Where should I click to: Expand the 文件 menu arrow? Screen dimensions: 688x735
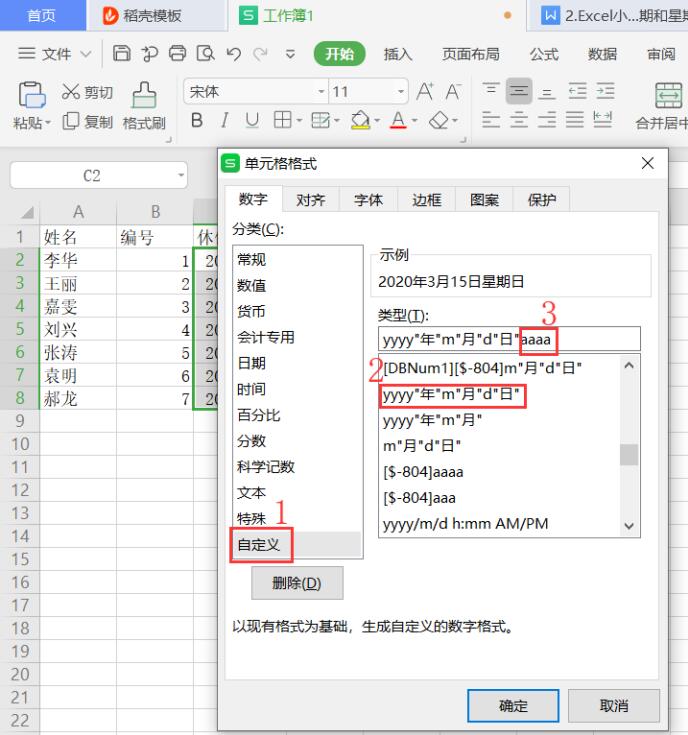tap(85, 54)
